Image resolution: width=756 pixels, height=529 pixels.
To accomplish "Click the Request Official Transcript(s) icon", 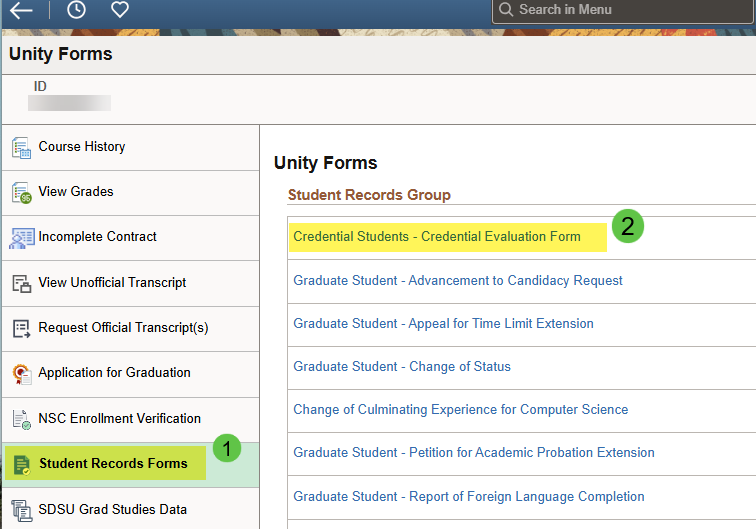I will tap(21, 329).
